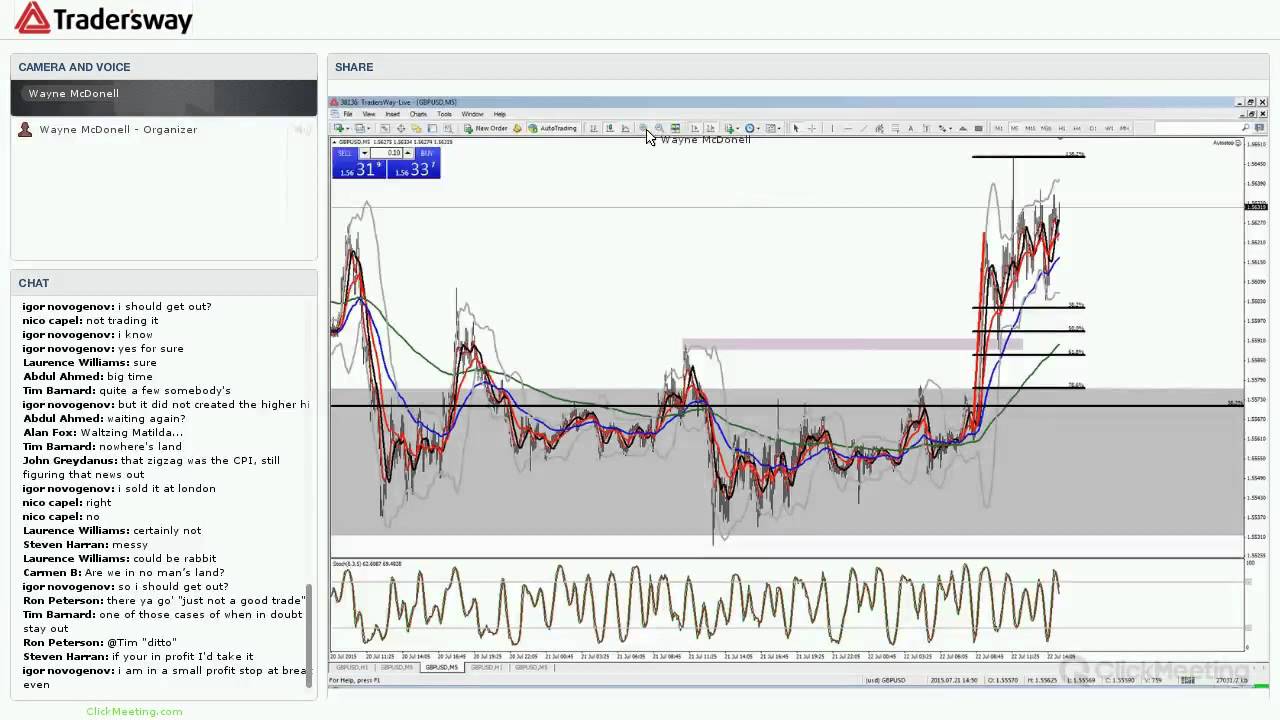
Task: Open the ClickMeeting.com link
Action: (134, 711)
